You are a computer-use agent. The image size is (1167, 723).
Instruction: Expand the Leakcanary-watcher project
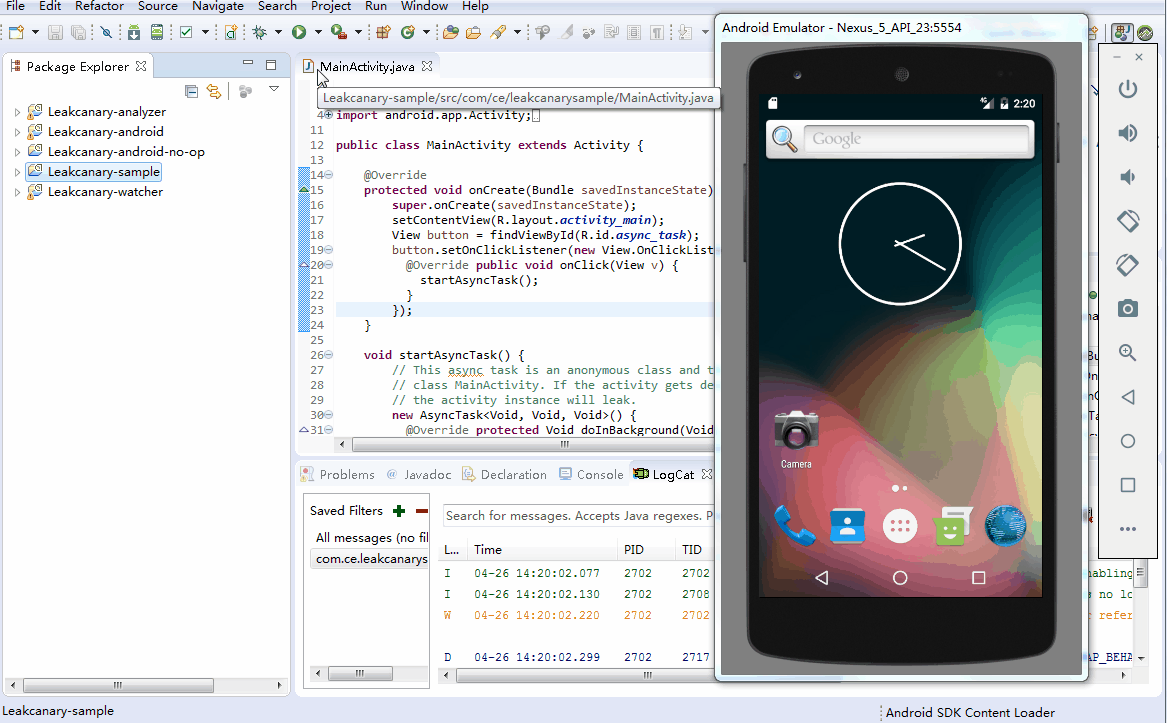point(17,192)
